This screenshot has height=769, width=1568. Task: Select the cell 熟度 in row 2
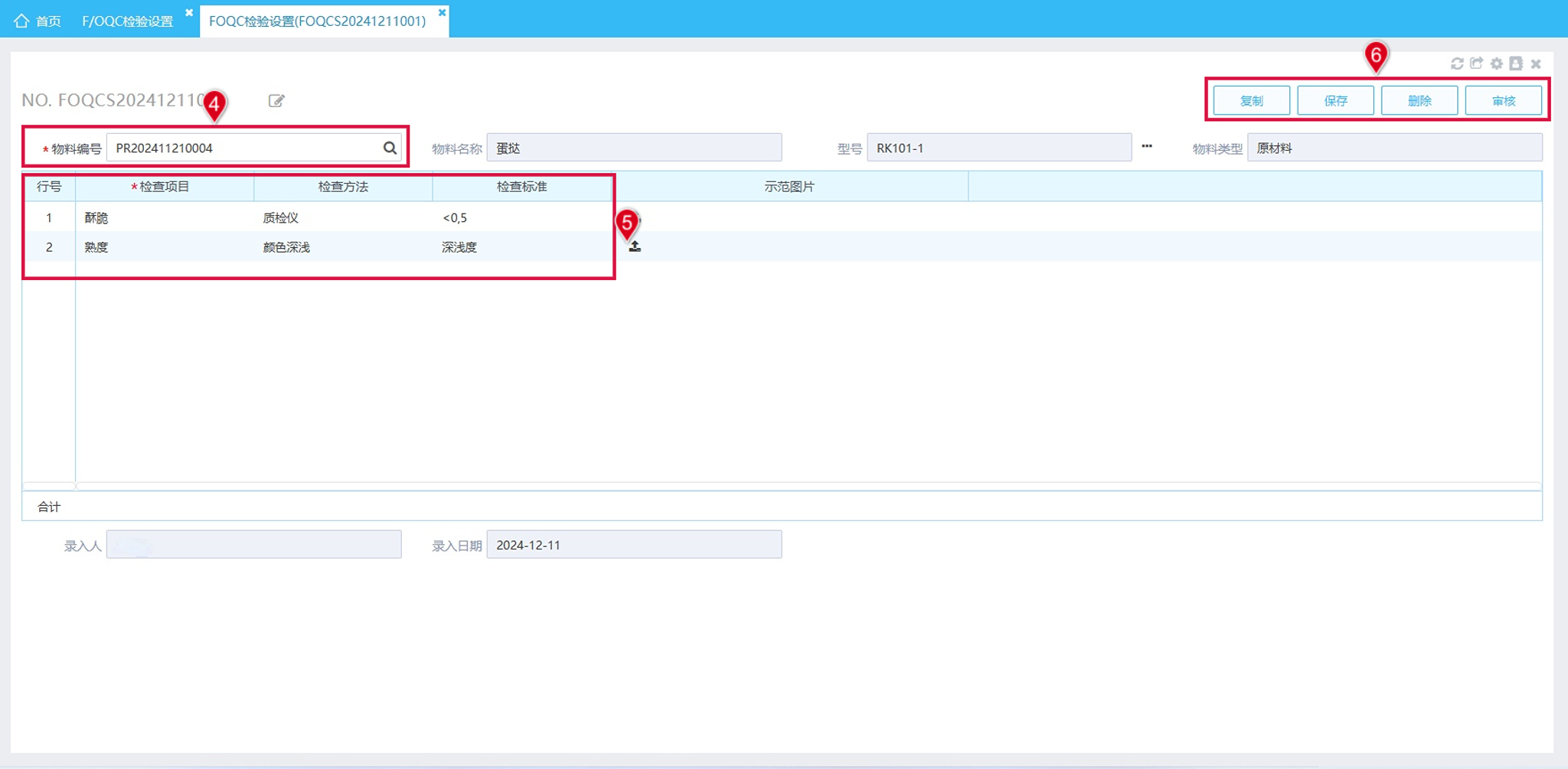(x=165, y=247)
